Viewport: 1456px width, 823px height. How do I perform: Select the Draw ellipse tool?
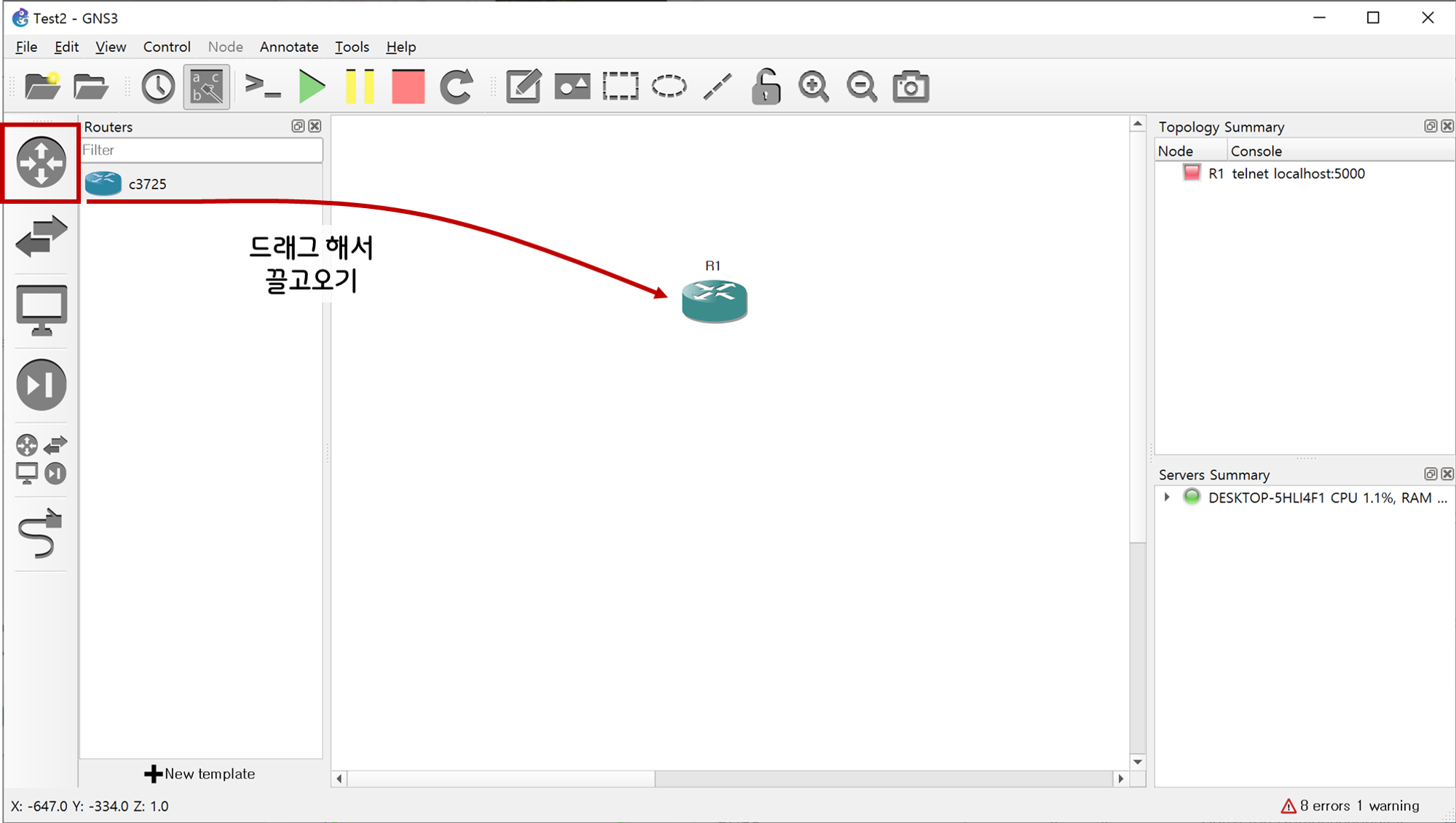click(669, 87)
